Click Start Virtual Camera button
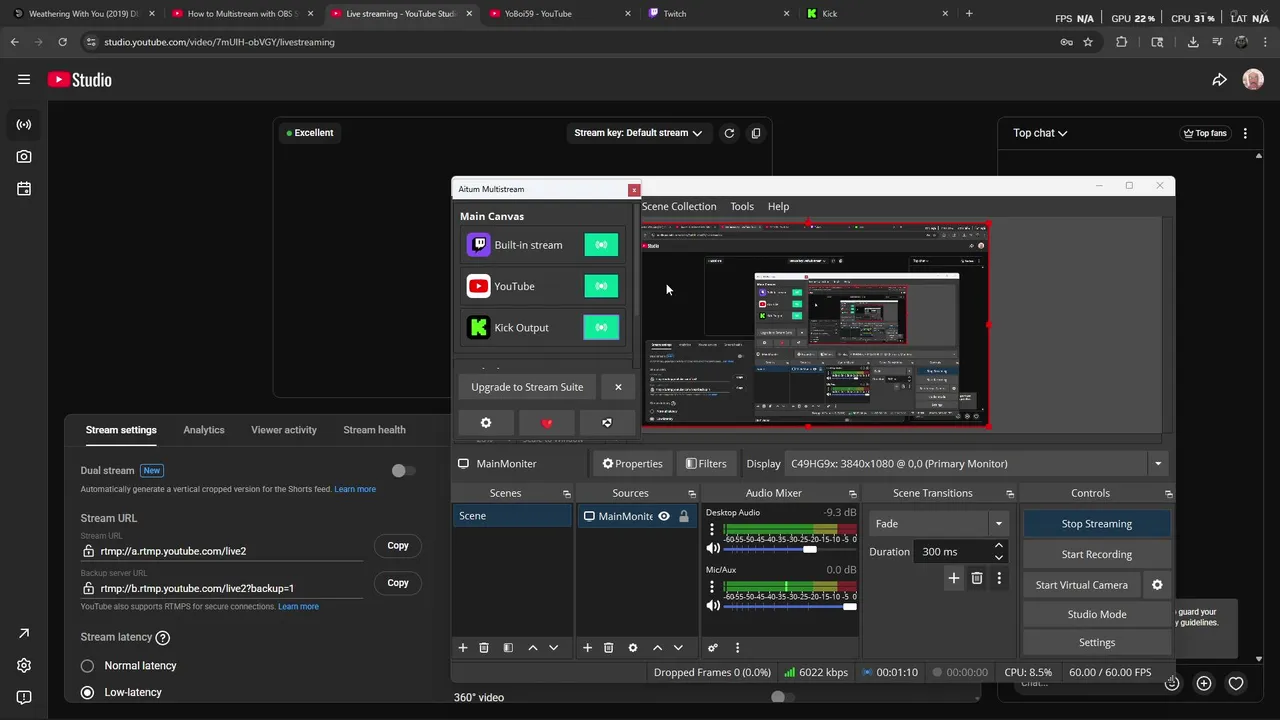1280x720 pixels. (1081, 585)
